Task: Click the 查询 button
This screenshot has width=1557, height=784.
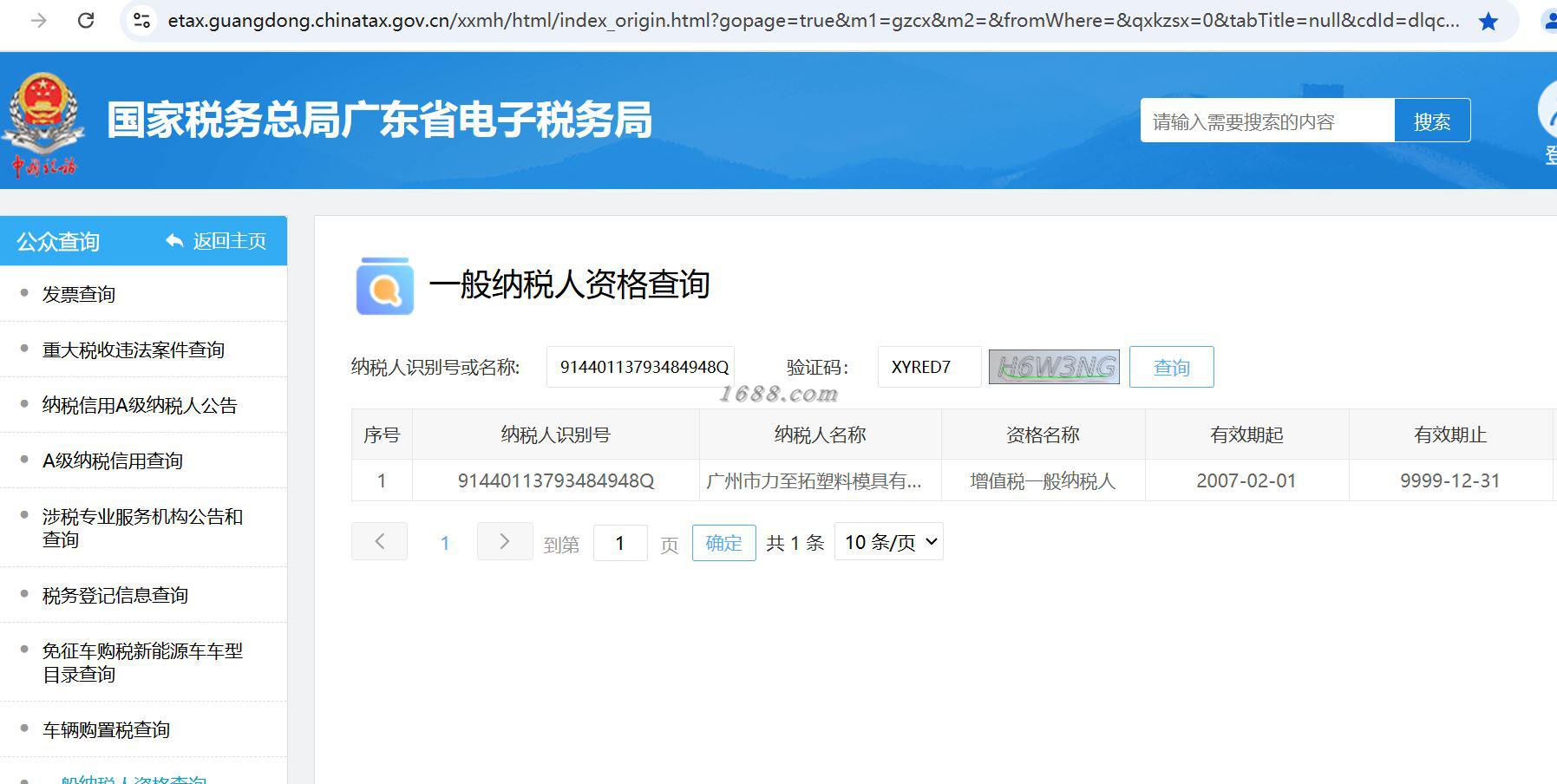Action: (1171, 367)
